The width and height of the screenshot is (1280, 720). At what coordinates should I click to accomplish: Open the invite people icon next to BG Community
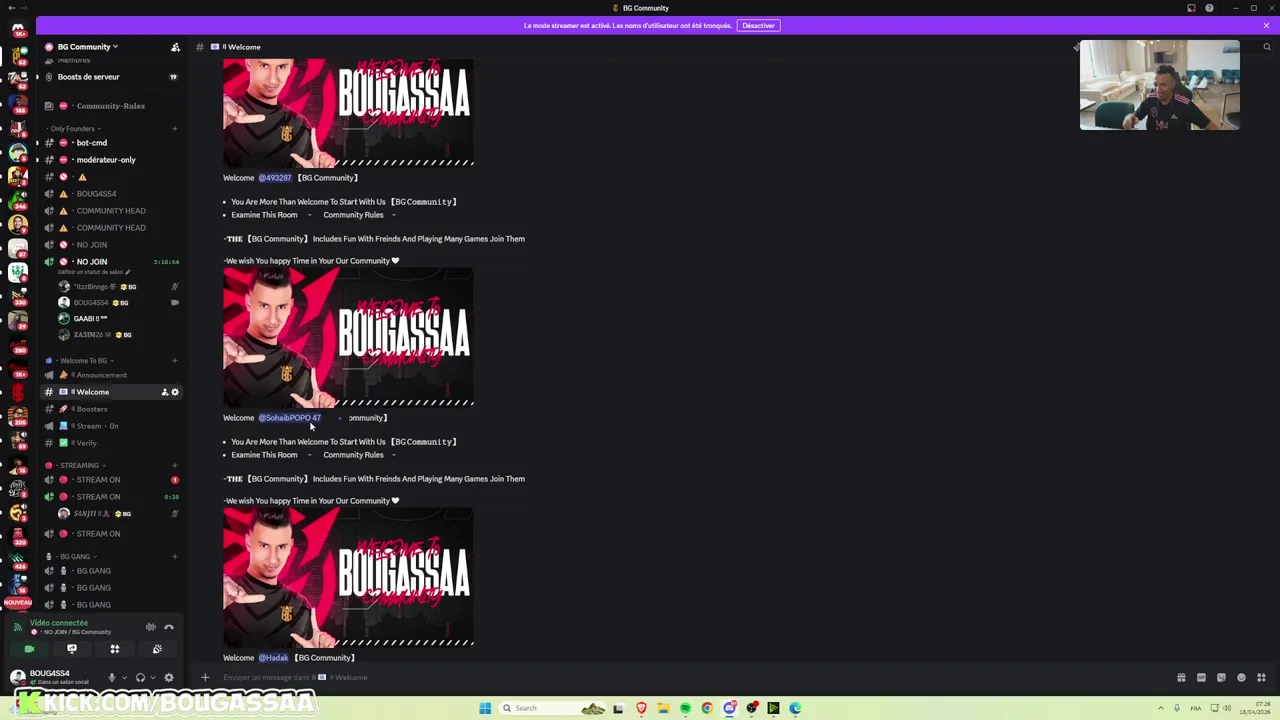click(x=175, y=47)
